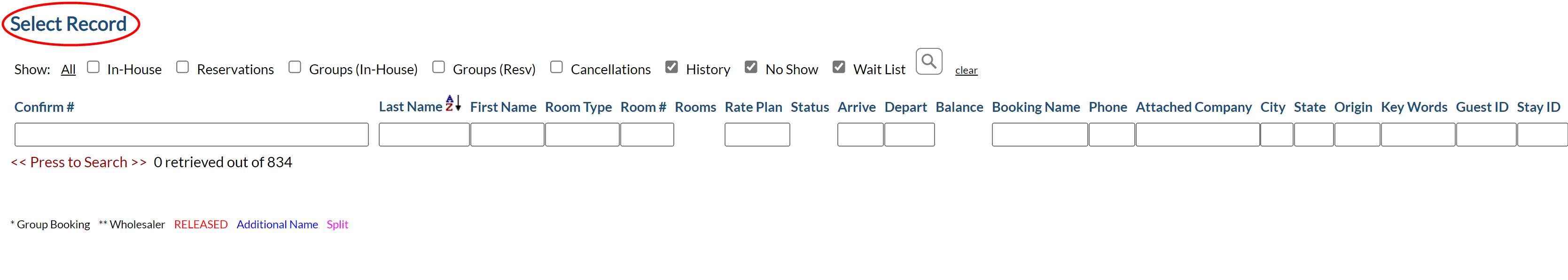Image resolution: width=1568 pixels, height=280 pixels.
Task: Click << Press to Search >> link
Action: (78, 163)
